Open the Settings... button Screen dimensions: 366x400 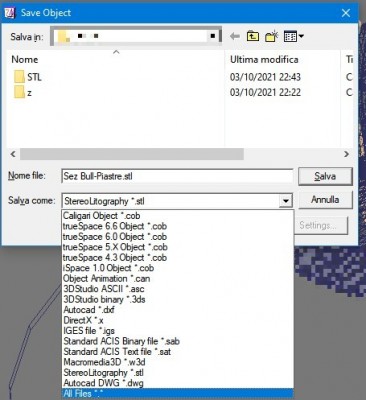pos(321,225)
